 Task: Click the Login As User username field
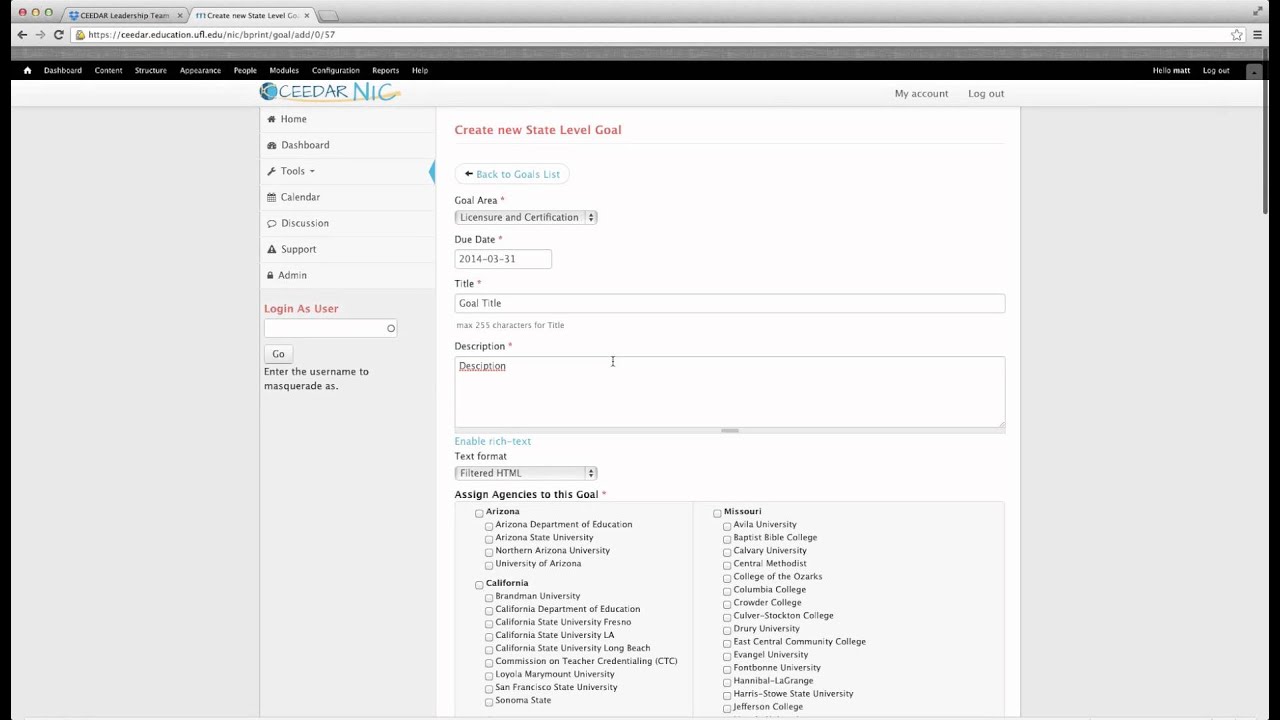coord(330,328)
